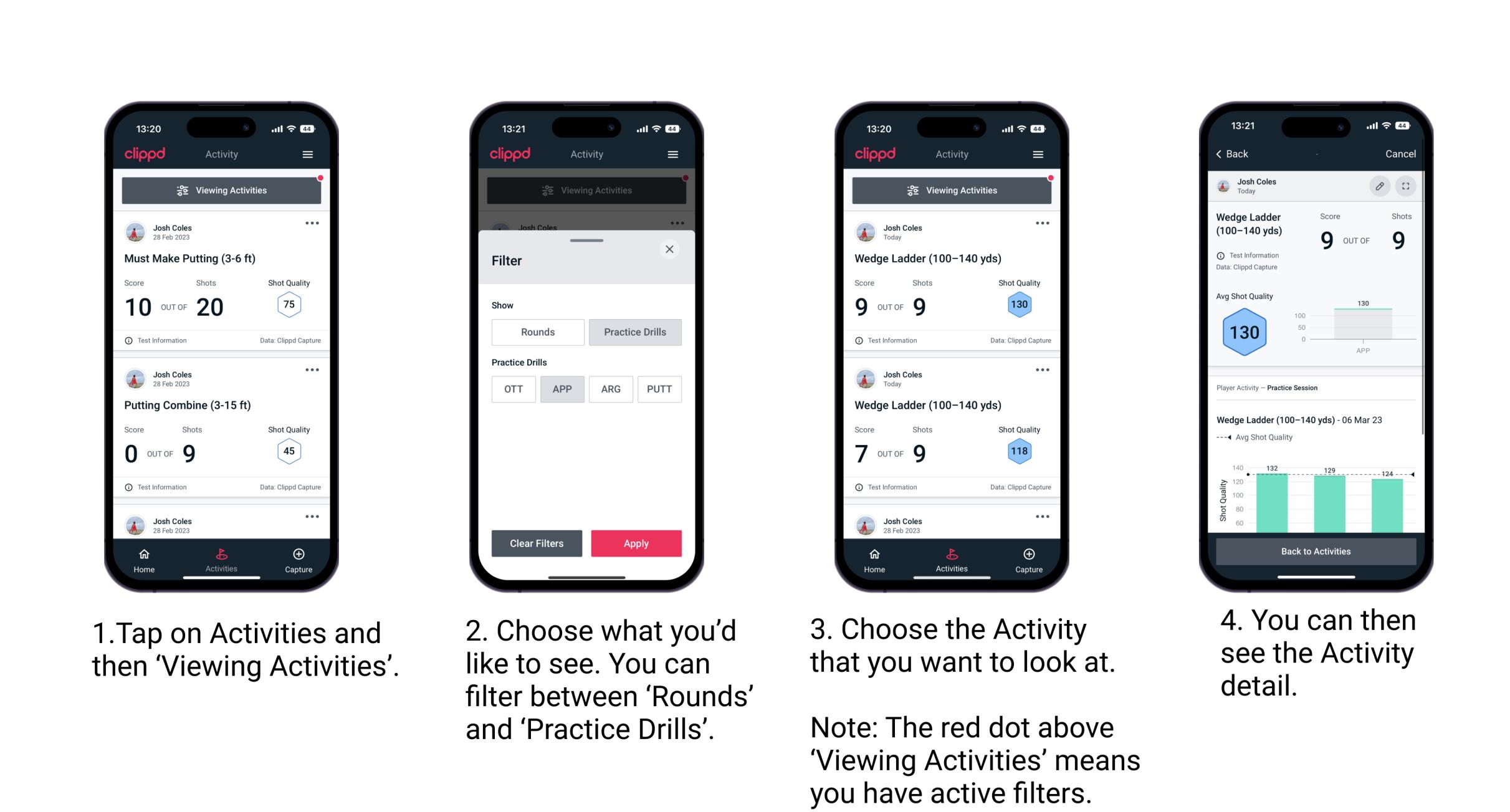Tap the 'Back to Activities' button
The image size is (1510, 812).
click(1317, 552)
